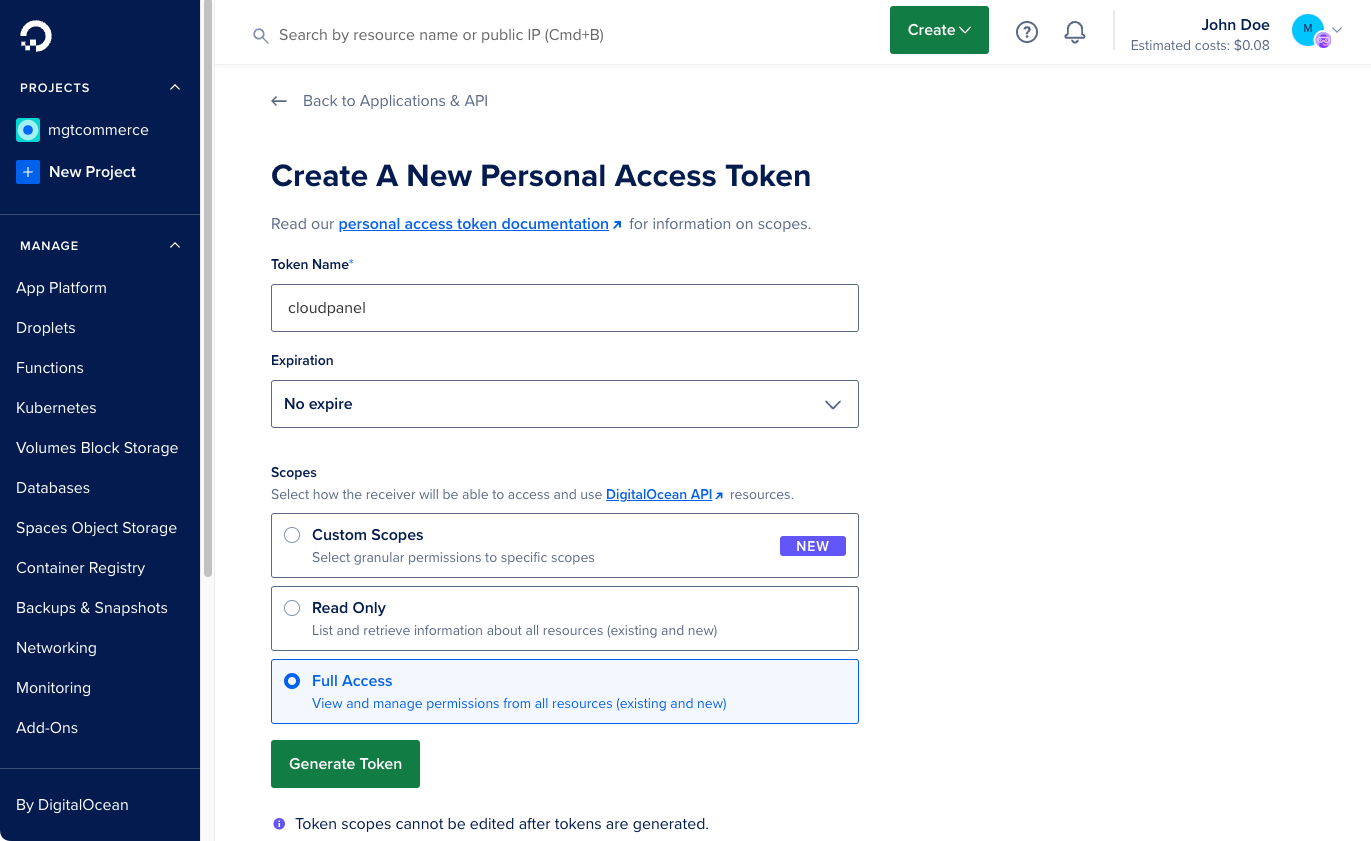
Task: Open the Expiration dropdown
Action: (x=564, y=404)
